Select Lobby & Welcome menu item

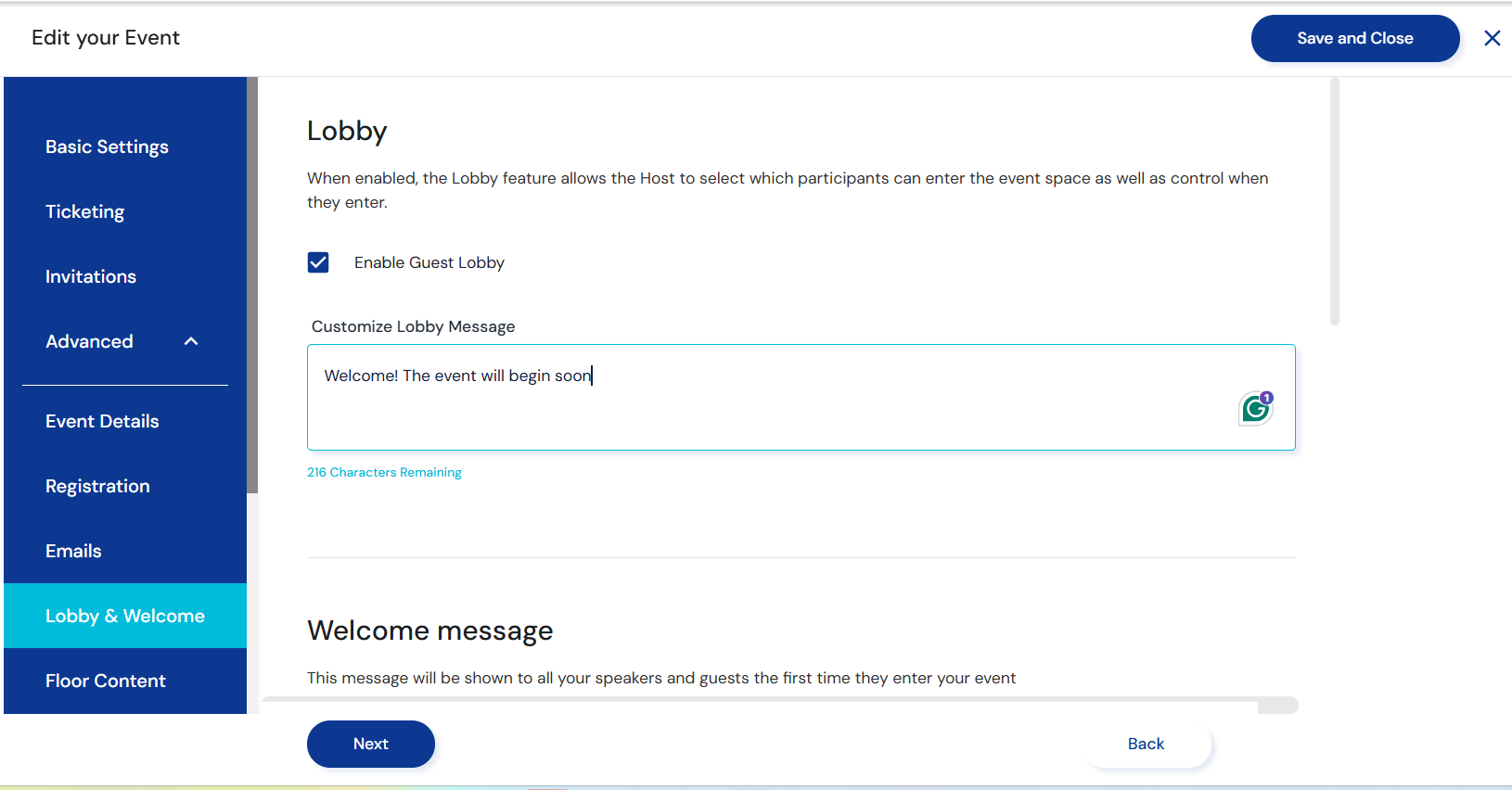click(x=125, y=616)
